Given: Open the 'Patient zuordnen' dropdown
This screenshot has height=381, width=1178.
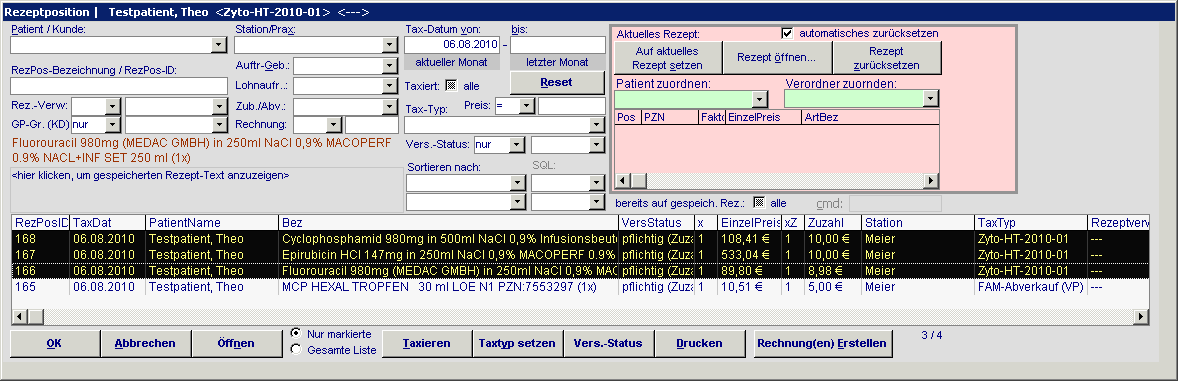Looking at the screenshot, I should 760,99.
